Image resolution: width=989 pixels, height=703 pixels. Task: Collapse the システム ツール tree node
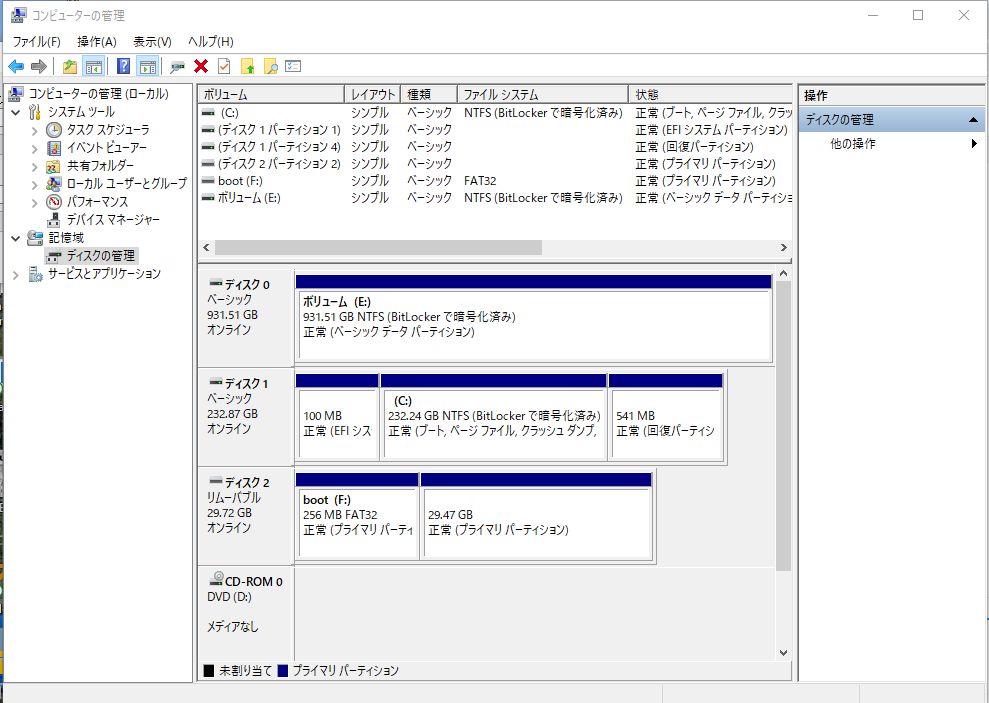tap(16, 112)
